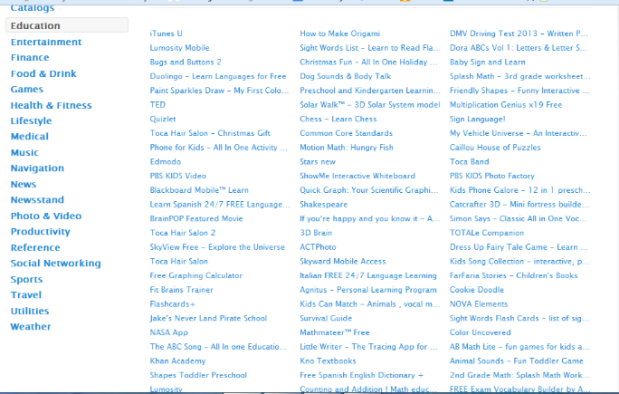This screenshot has height=394, width=619.
Task: Open the Reference category
Action: (35, 248)
